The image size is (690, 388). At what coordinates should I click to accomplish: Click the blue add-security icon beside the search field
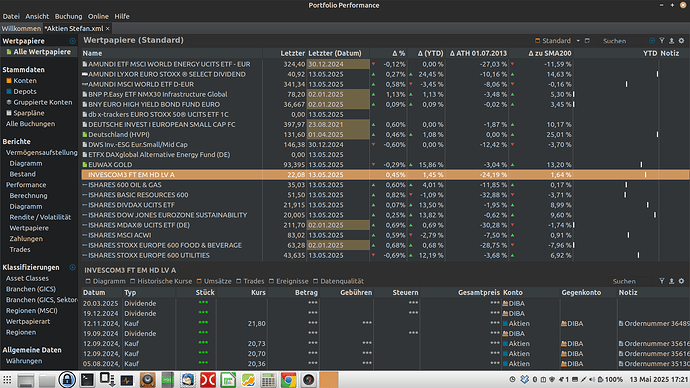point(652,40)
